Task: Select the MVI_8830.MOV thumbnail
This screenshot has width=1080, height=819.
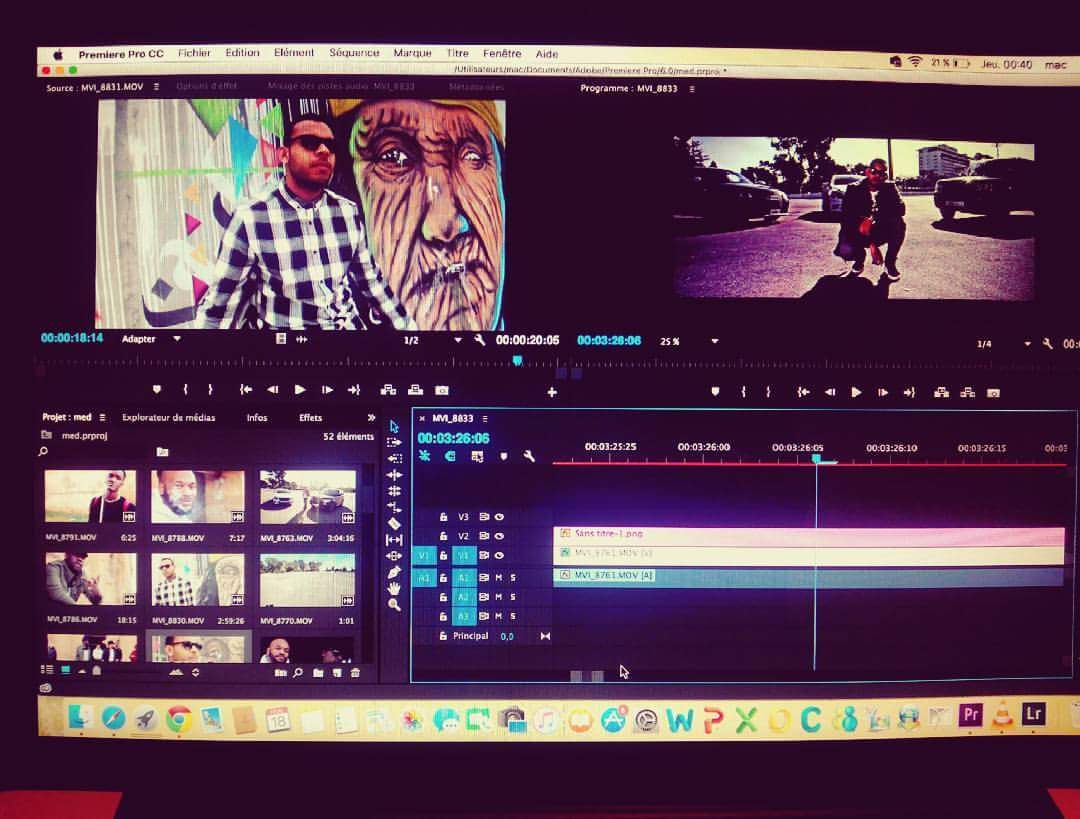Action: click(x=198, y=580)
